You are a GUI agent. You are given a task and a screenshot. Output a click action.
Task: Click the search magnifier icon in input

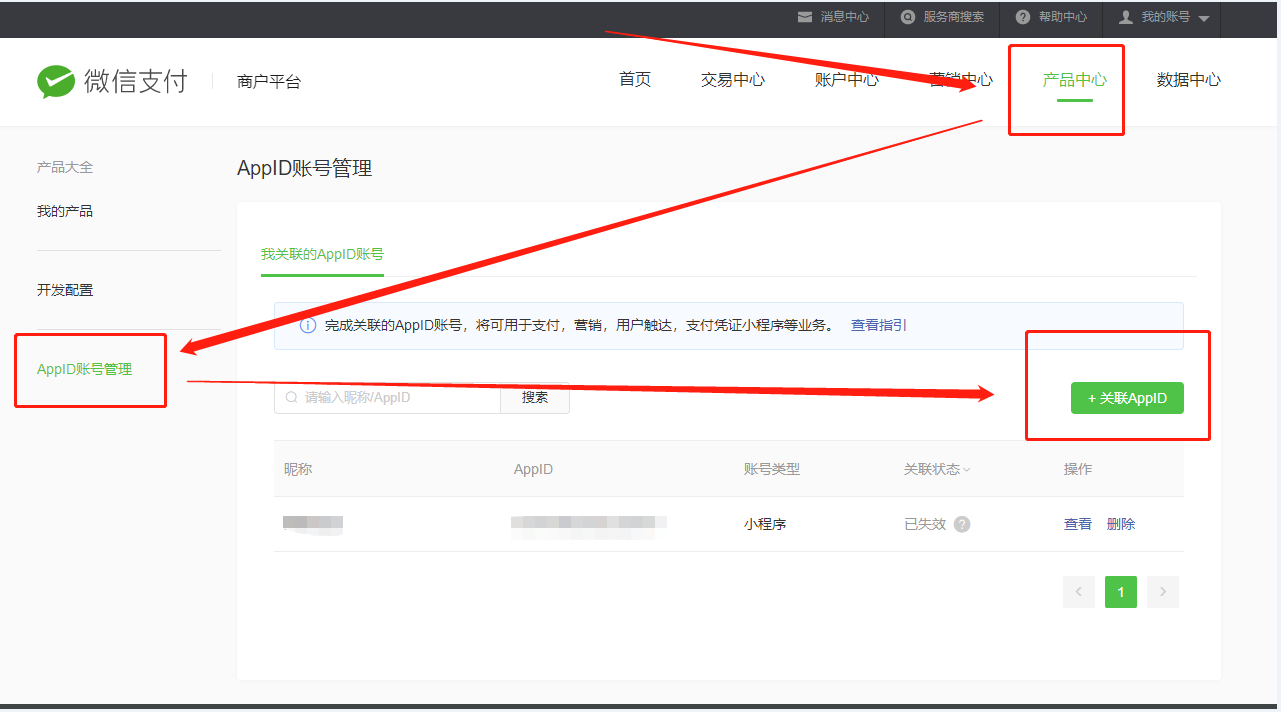pyautogui.click(x=292, y=397)
